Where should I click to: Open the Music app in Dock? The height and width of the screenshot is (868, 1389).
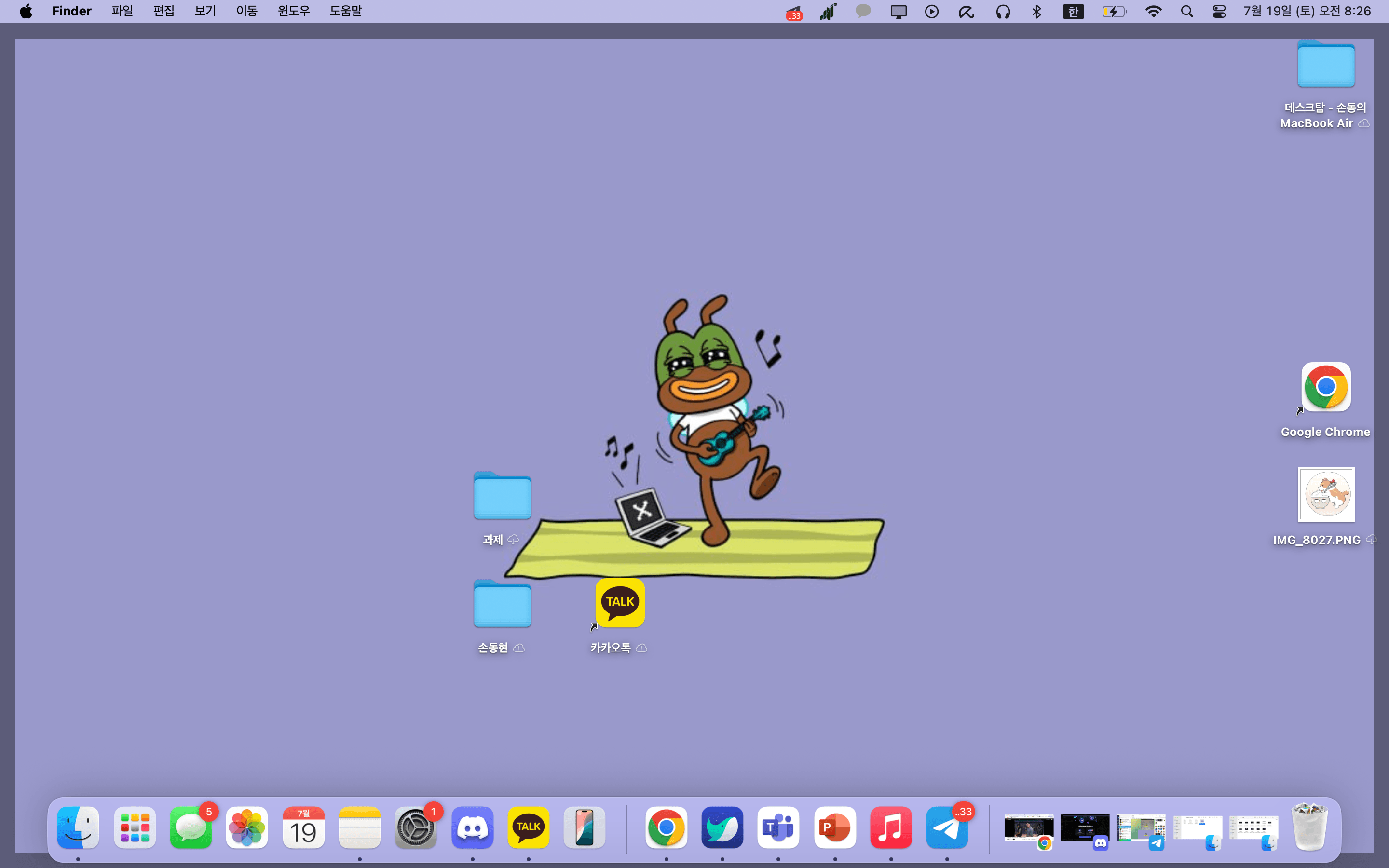(890, 827)
